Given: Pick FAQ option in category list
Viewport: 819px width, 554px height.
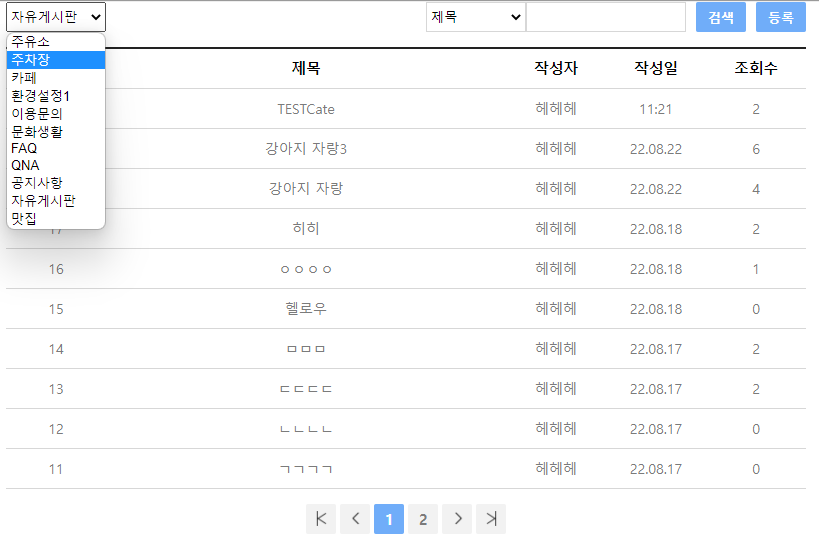Looking at the screenshot, I should 56,148.
